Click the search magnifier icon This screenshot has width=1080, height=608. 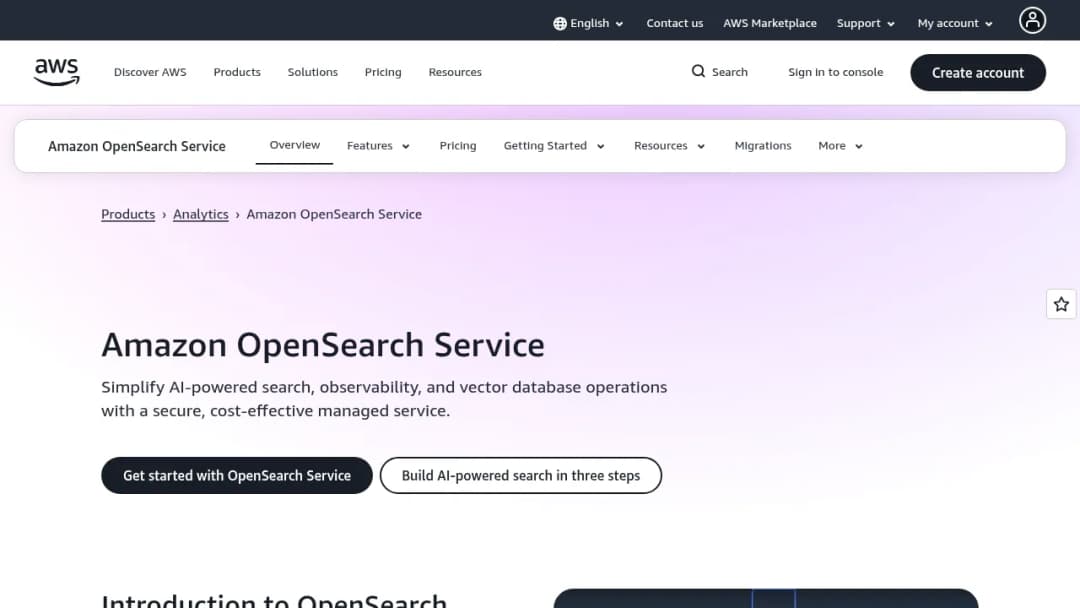pos(698,72)
